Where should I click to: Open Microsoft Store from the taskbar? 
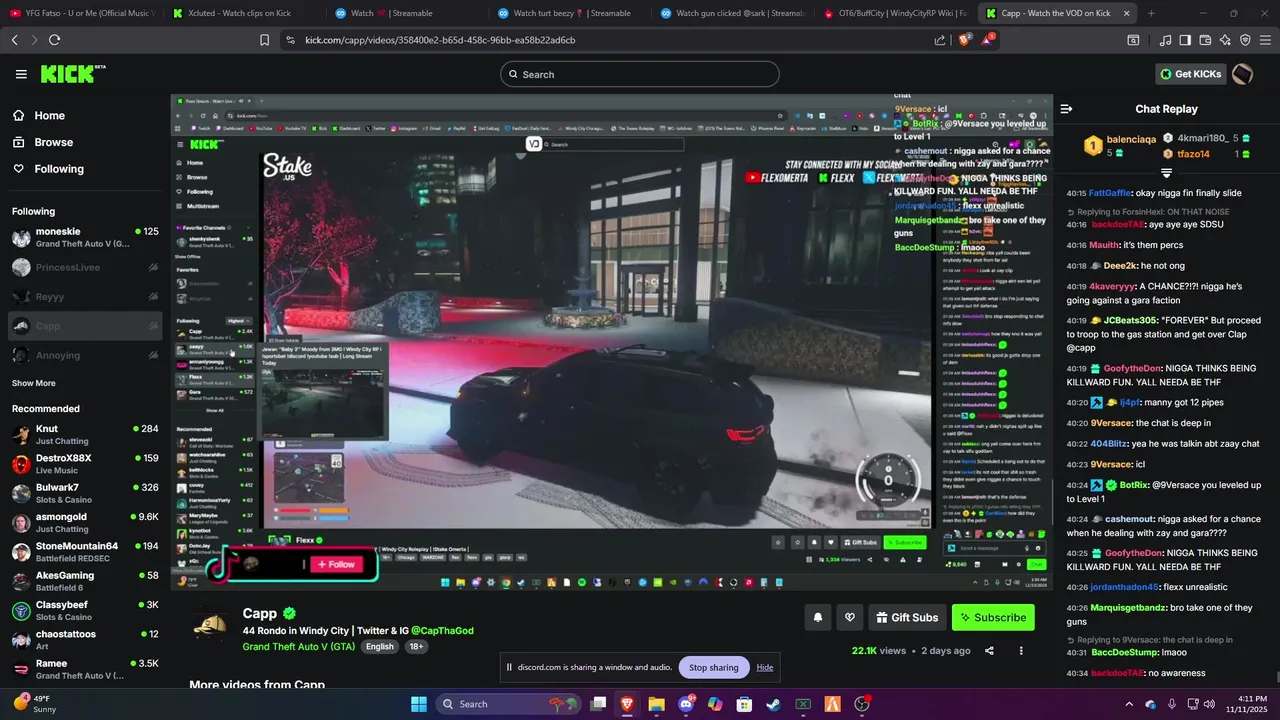tap(744, 704)
